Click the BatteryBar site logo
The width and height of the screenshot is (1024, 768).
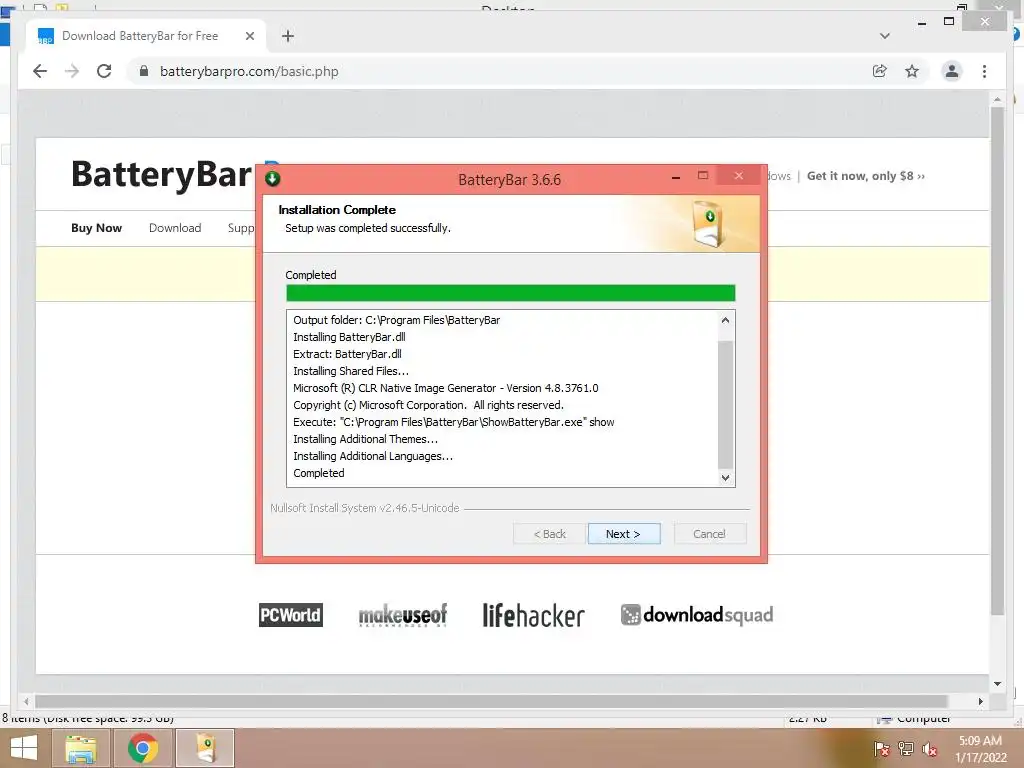tap(161, 175)
